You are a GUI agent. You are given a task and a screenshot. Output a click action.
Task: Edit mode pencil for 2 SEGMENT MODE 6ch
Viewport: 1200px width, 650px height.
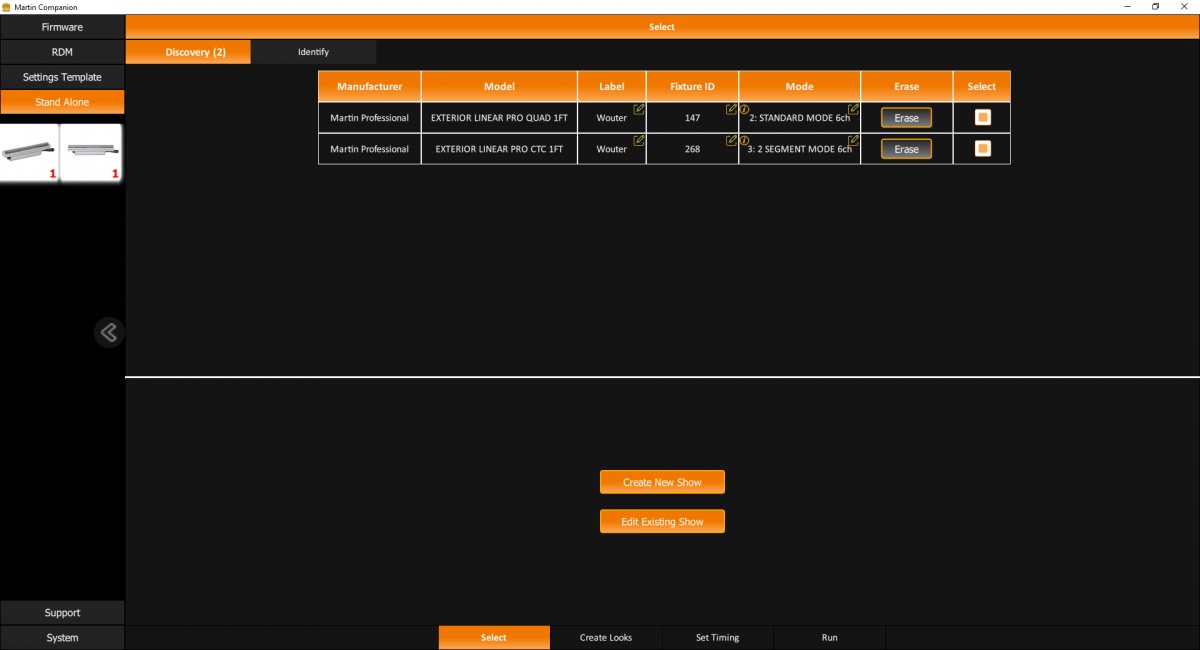(853, 140)
